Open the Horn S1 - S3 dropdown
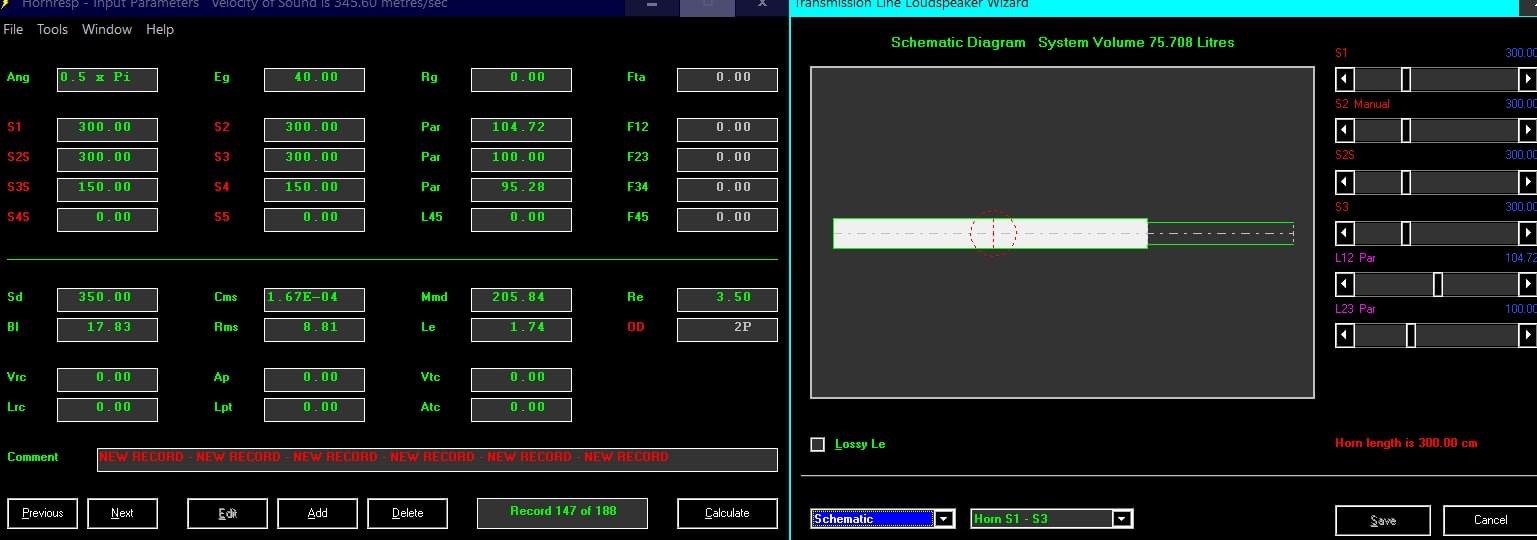The width and height of the screenshot is (1537, 540). click(x=1122, y=519)
